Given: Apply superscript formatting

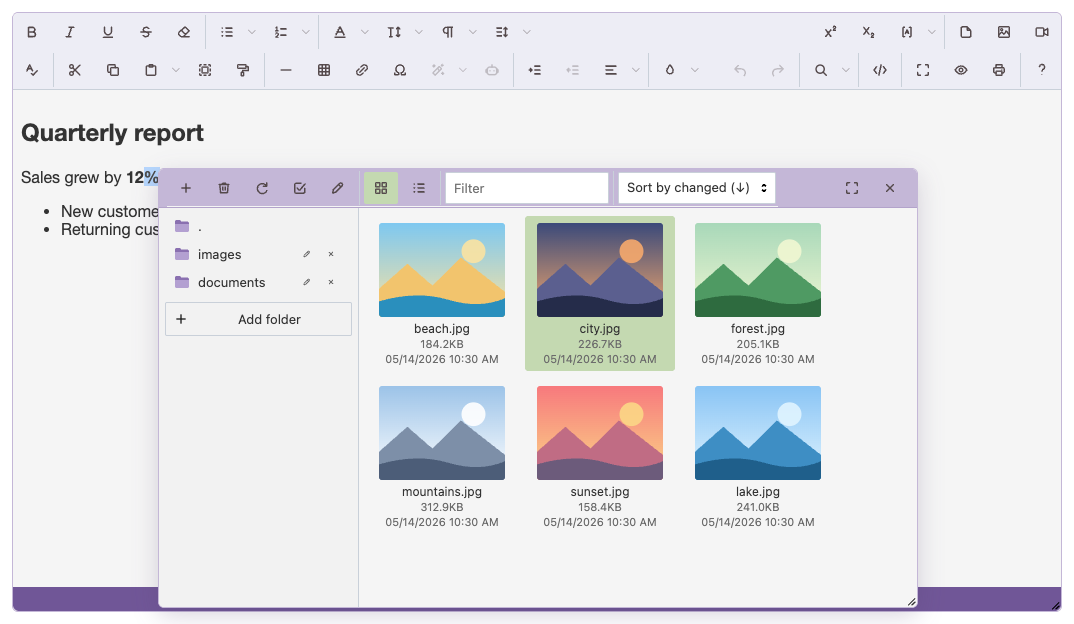Looking at the screenshot, I should coord(830,32).
